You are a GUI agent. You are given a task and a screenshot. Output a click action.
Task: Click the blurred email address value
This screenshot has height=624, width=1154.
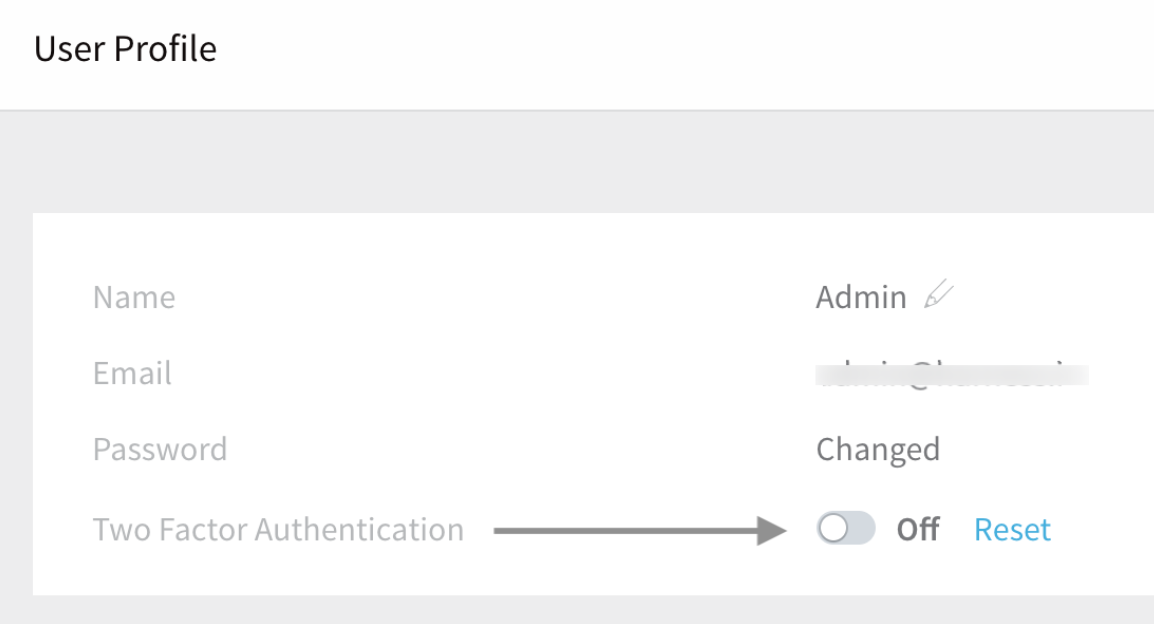[952, 374]
